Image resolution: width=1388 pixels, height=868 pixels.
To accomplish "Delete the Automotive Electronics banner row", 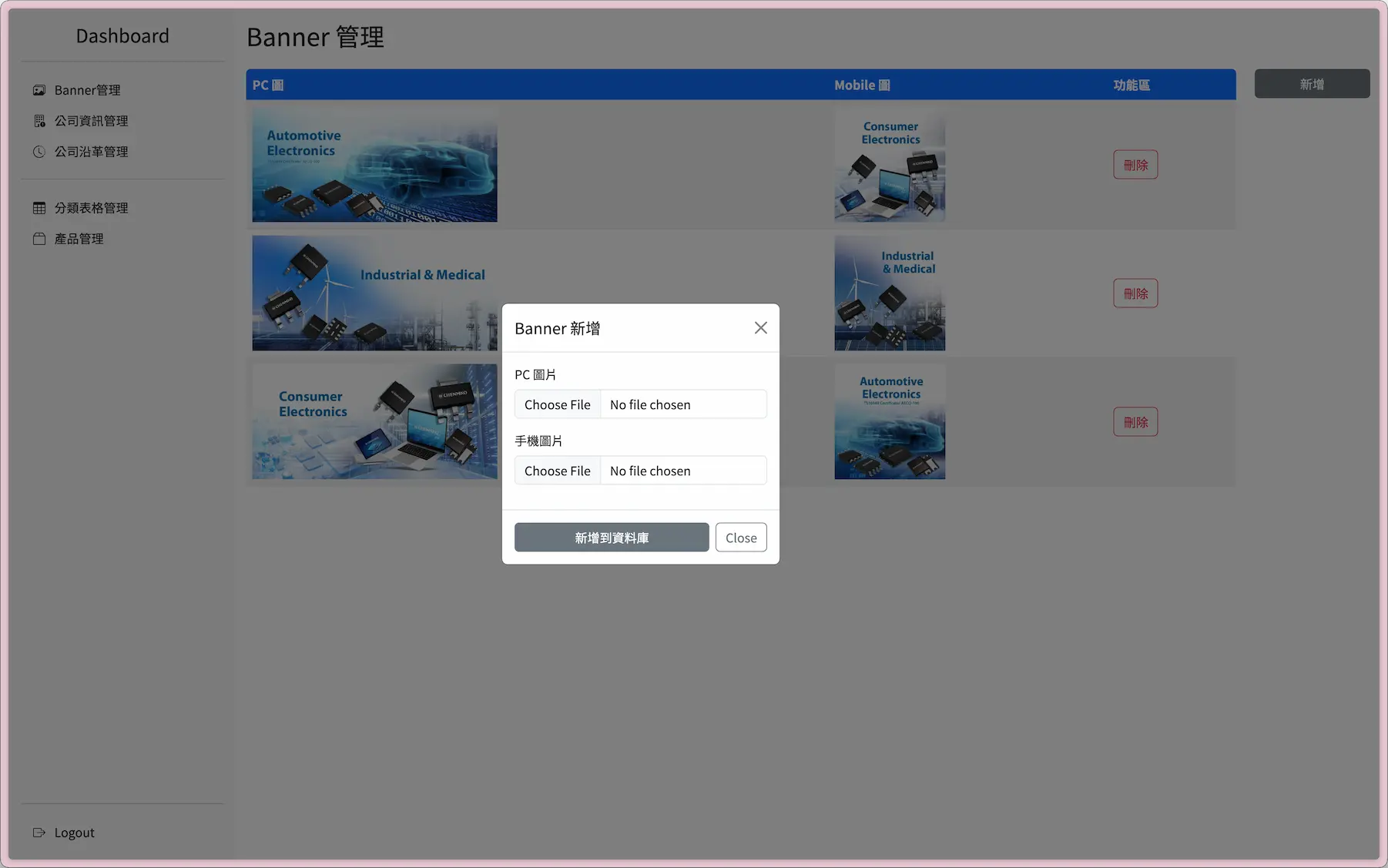I will click(1135, 165).
